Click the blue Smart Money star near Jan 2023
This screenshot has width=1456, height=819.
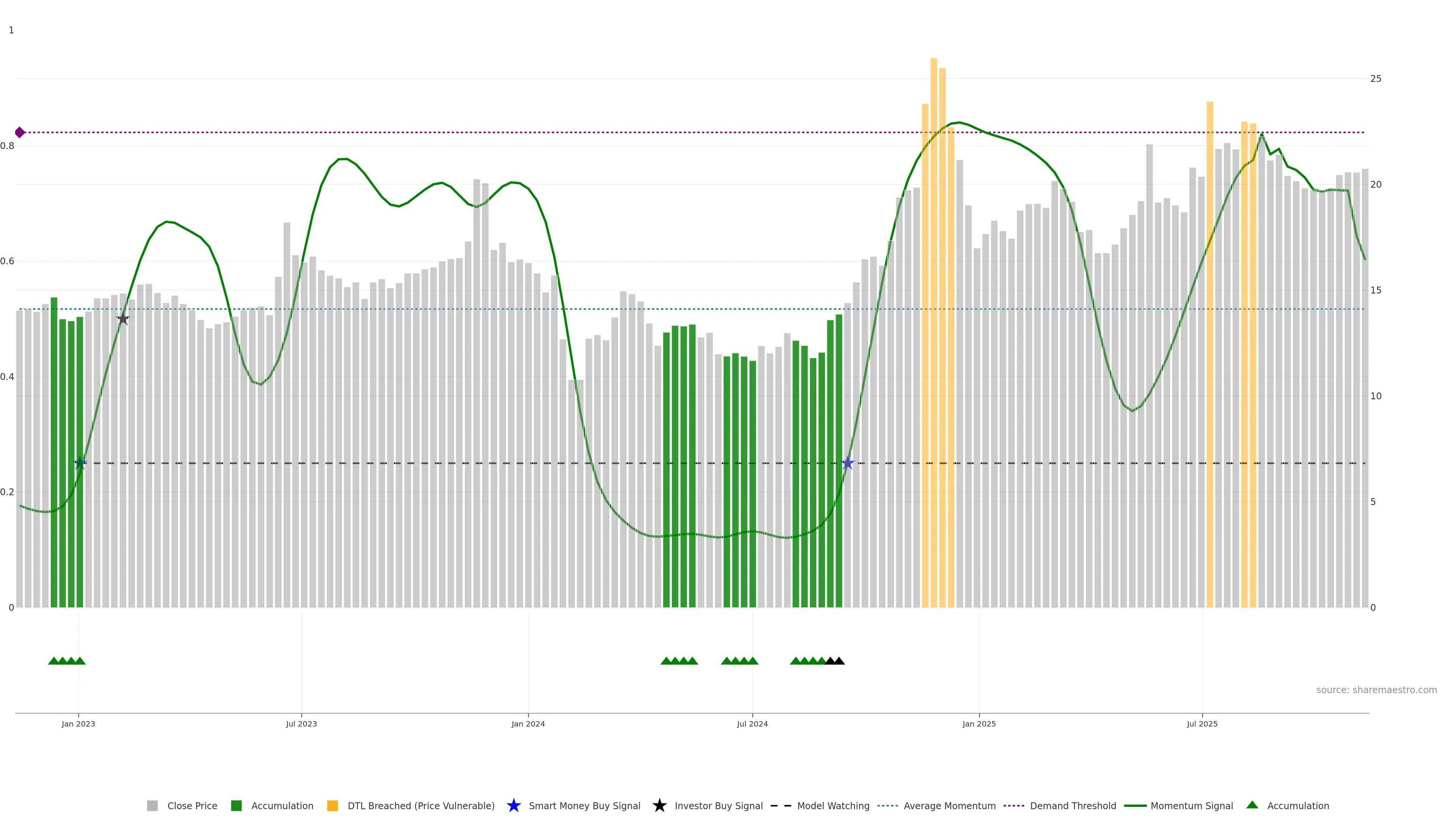80,463
